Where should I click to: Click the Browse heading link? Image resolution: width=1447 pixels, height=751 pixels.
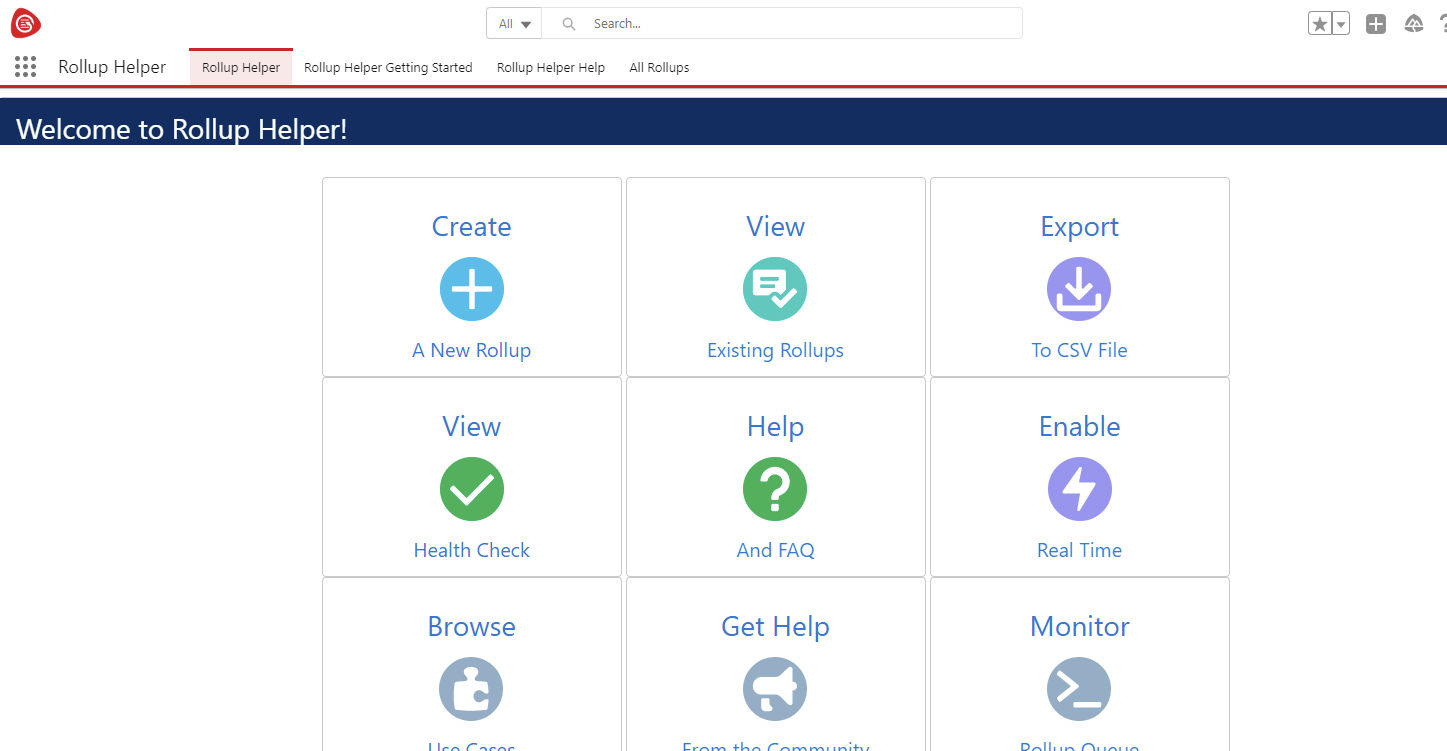472,627
